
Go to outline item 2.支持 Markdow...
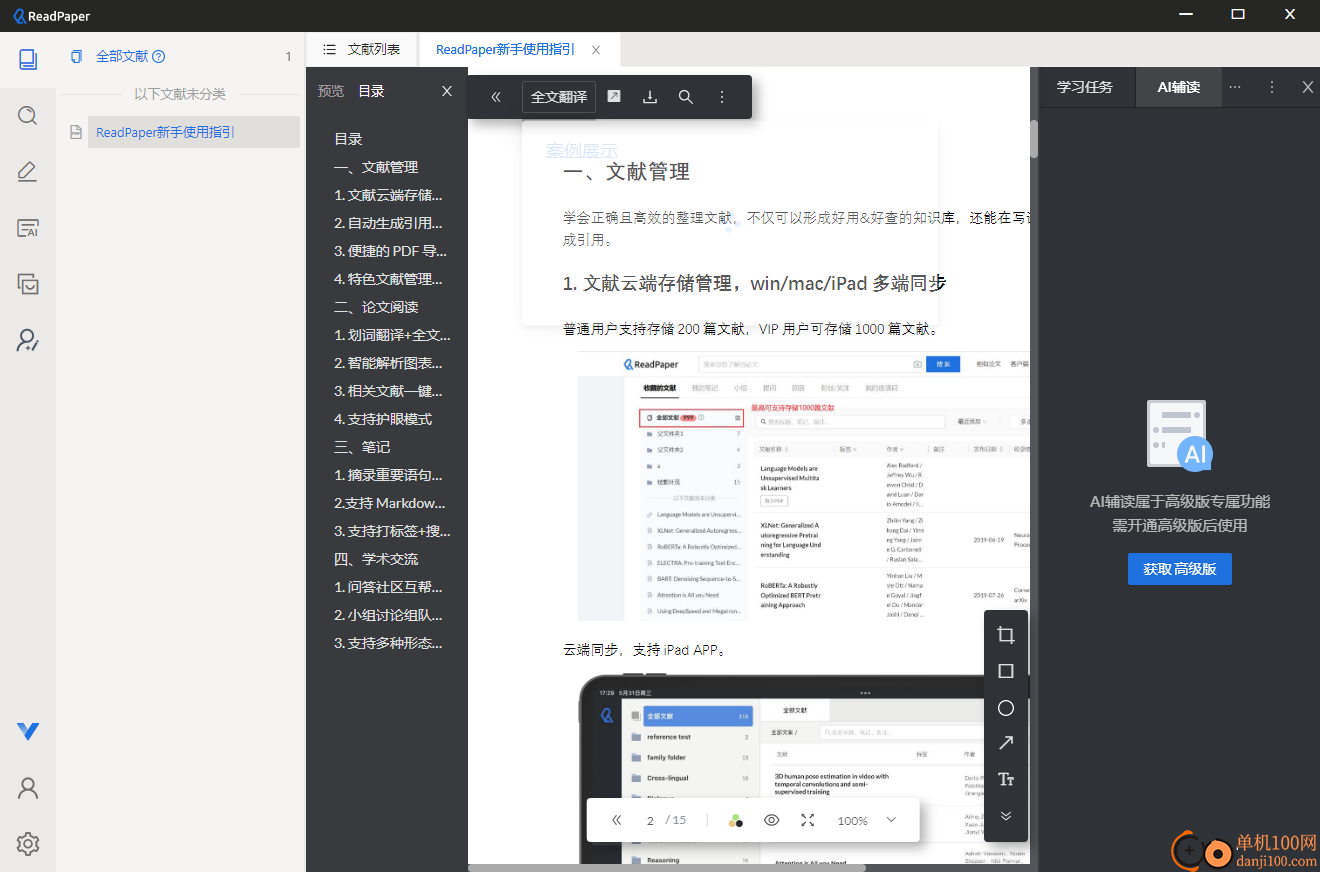point(390,503)
